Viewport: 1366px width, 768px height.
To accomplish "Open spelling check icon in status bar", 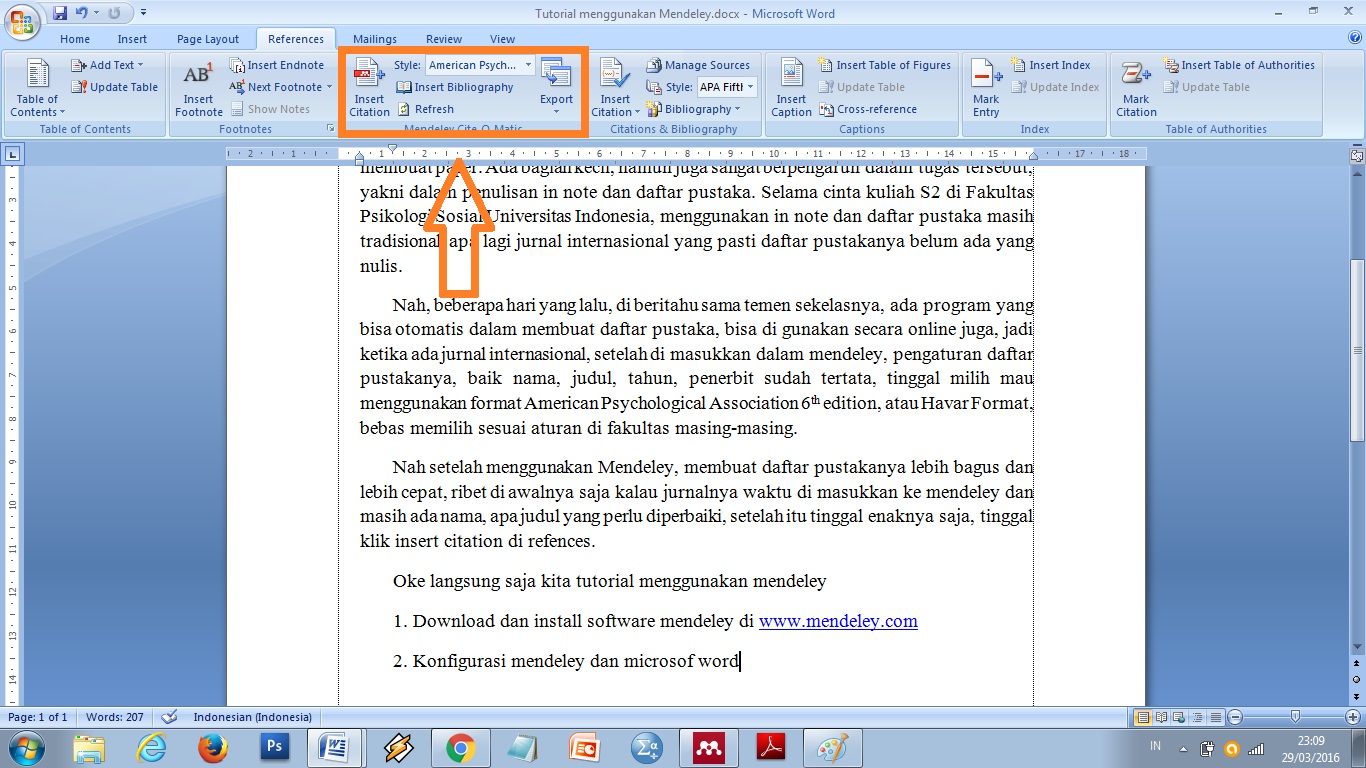I will 169,717.
